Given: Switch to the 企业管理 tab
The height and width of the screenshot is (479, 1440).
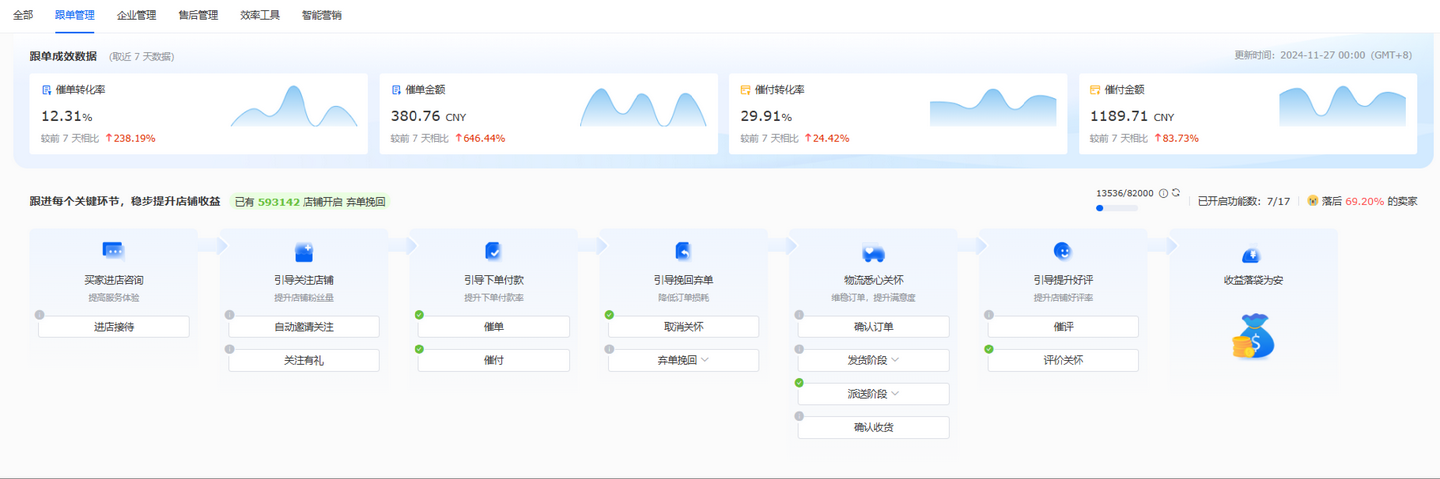Looking at the screenshot, I should tap(136, 15).
